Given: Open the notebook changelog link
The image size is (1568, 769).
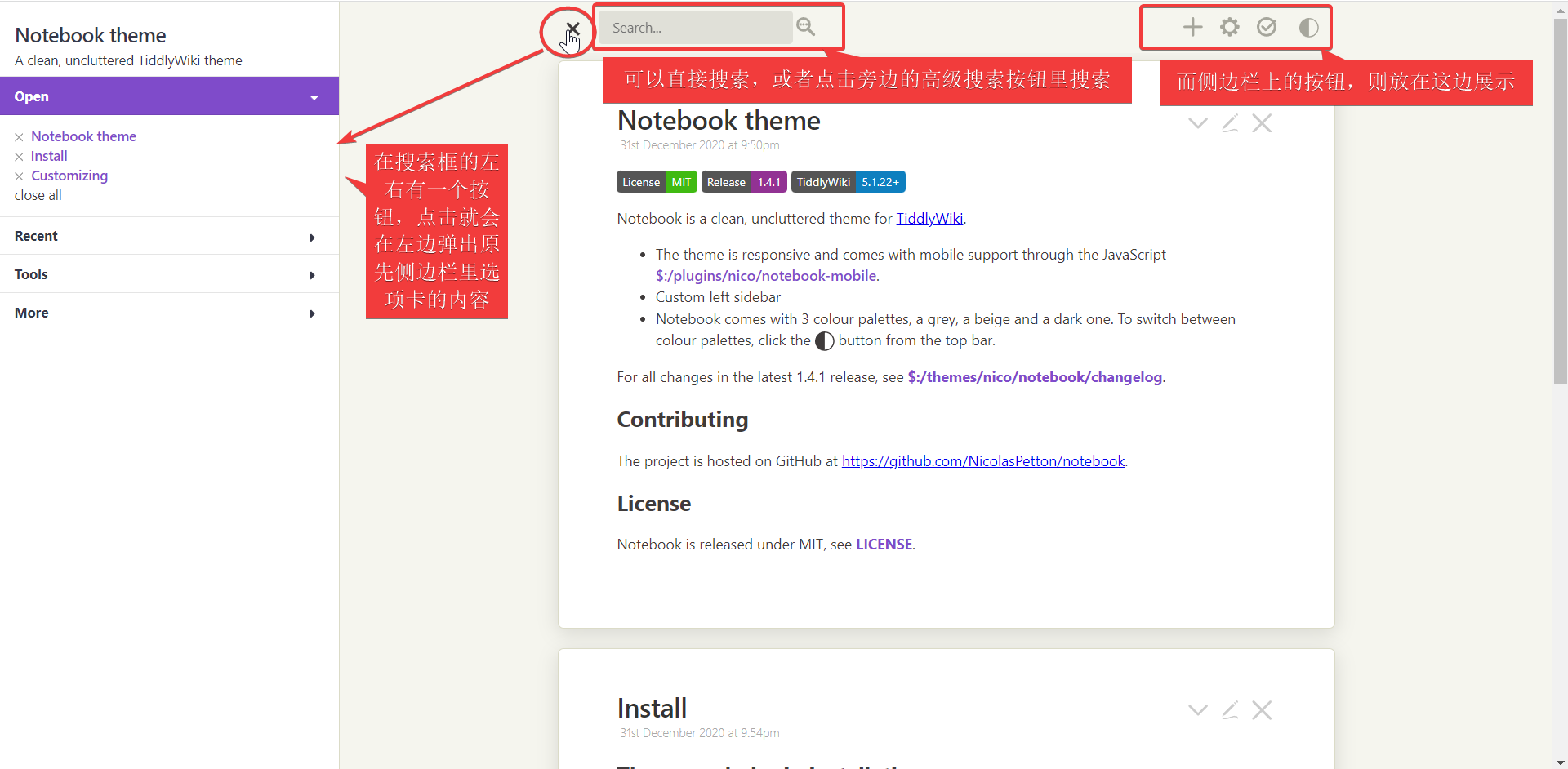Looking at the screenshot, I should click(1035, 377).
